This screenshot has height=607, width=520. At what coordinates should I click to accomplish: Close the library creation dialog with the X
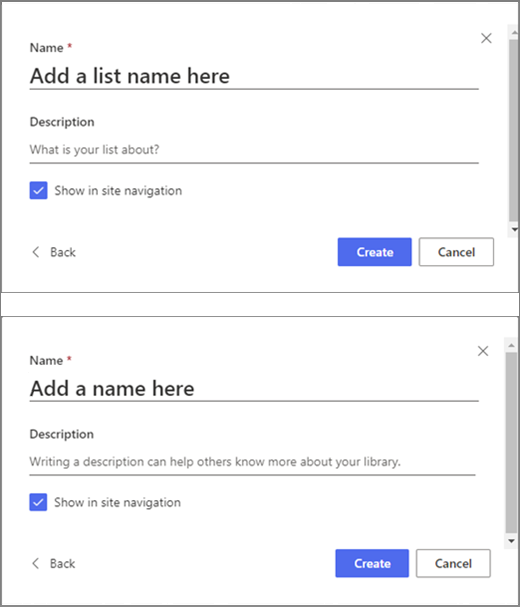483,351
